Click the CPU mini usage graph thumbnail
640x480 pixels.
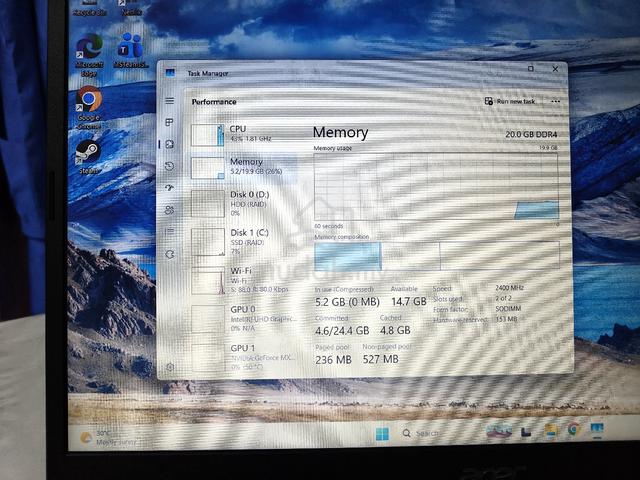pos(207,135)
